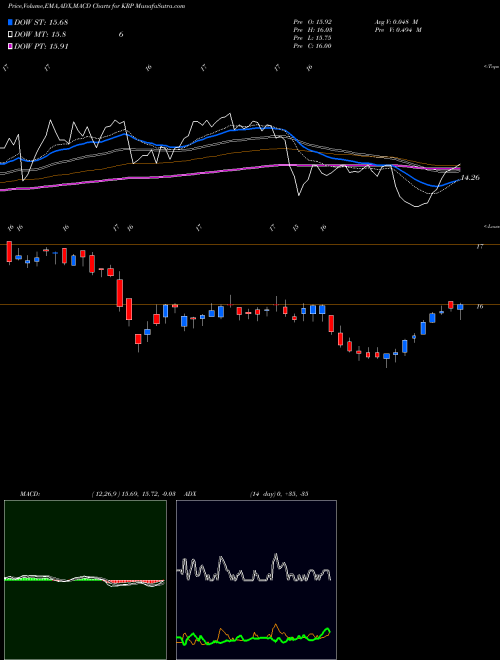Viewport: 500px width, 660px height.
Task: Click the white DOW MT legend swatch
Action: (x=11, y=35)
